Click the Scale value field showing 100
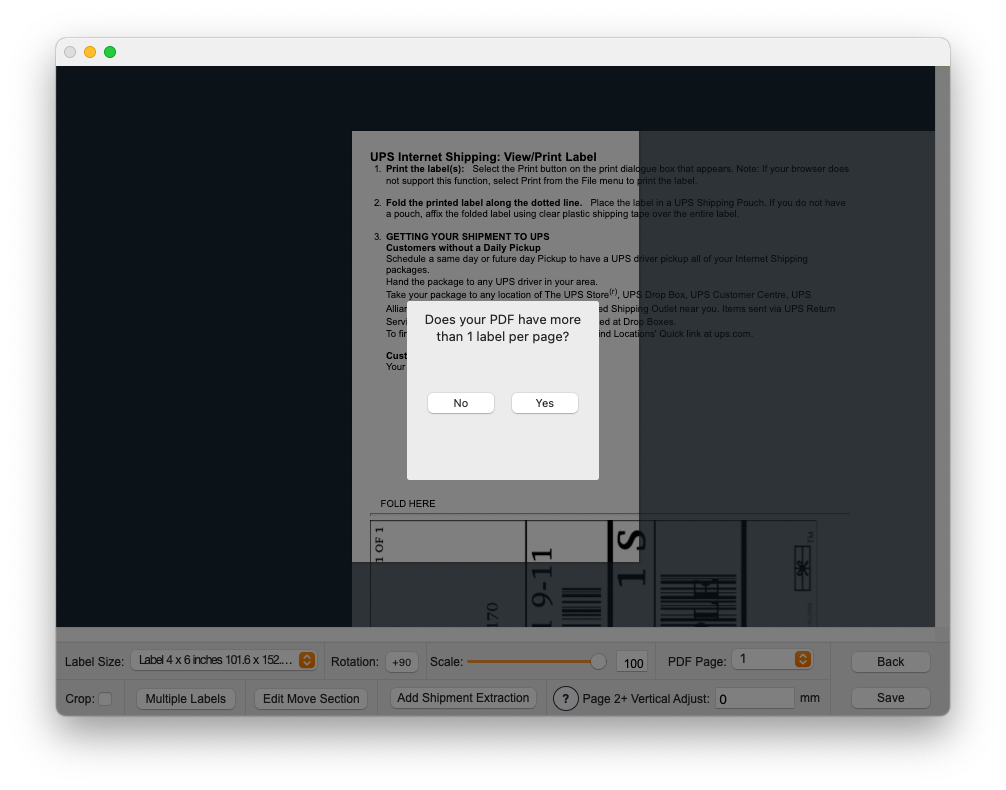The width and height of the screenshot is (1006, 790). point(633,663)
